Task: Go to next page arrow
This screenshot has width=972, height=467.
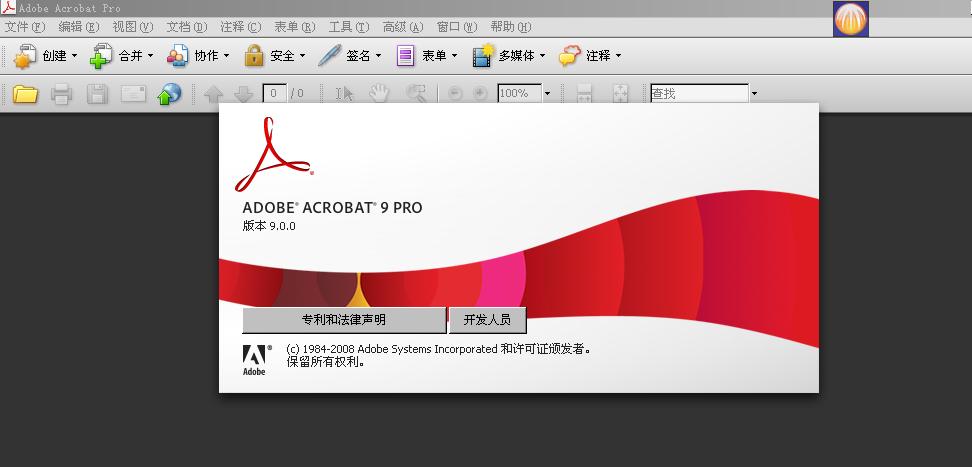Action: [244, 94]
